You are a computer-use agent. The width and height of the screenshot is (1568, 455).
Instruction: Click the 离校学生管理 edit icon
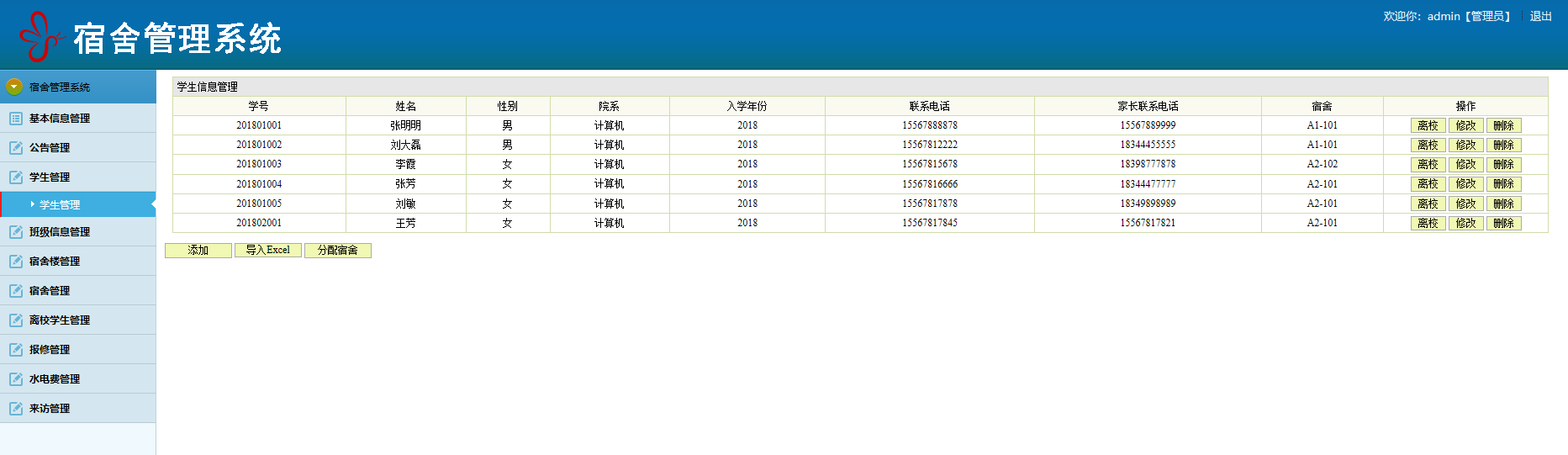(16, 320)
